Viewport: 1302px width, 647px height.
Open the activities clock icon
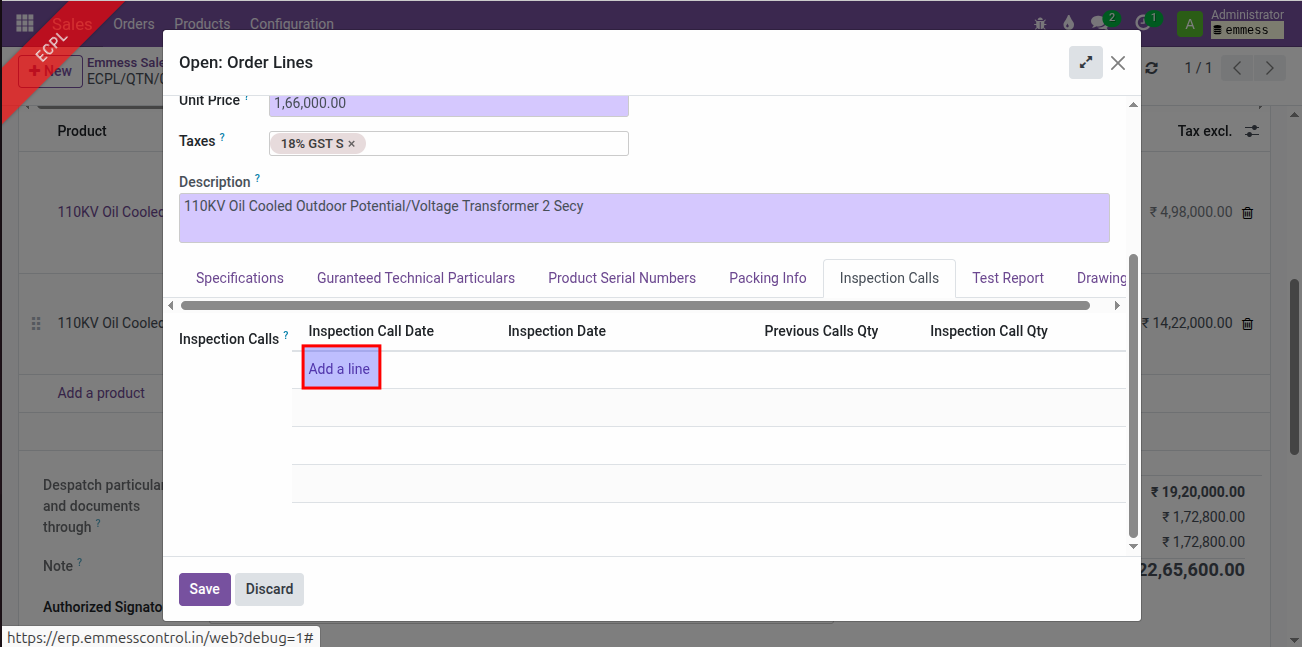(x=1144, y=23)
